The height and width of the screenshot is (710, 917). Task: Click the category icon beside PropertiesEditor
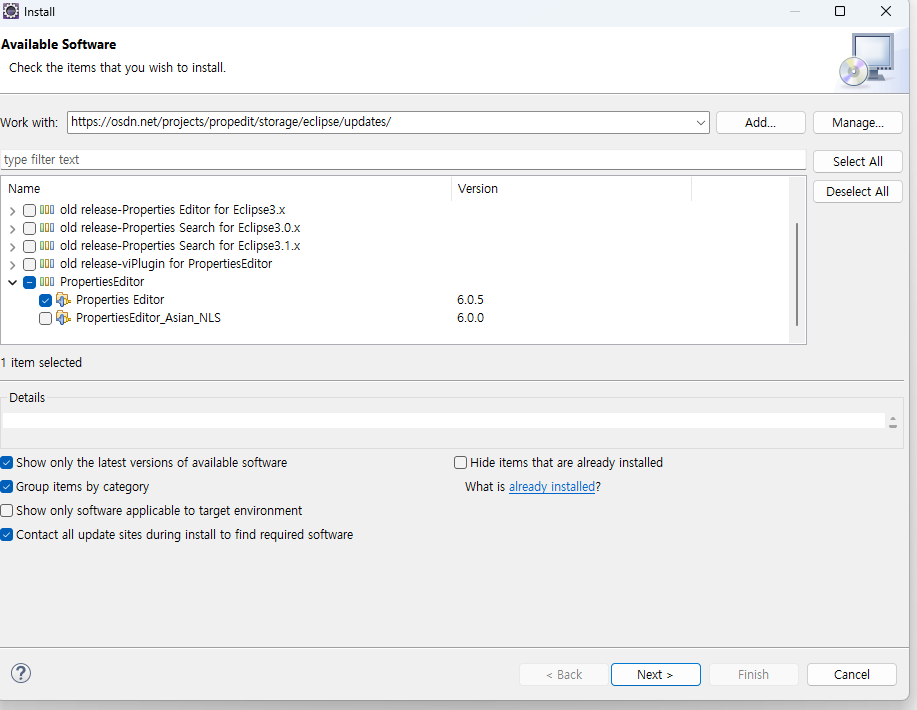pos(47,282)
